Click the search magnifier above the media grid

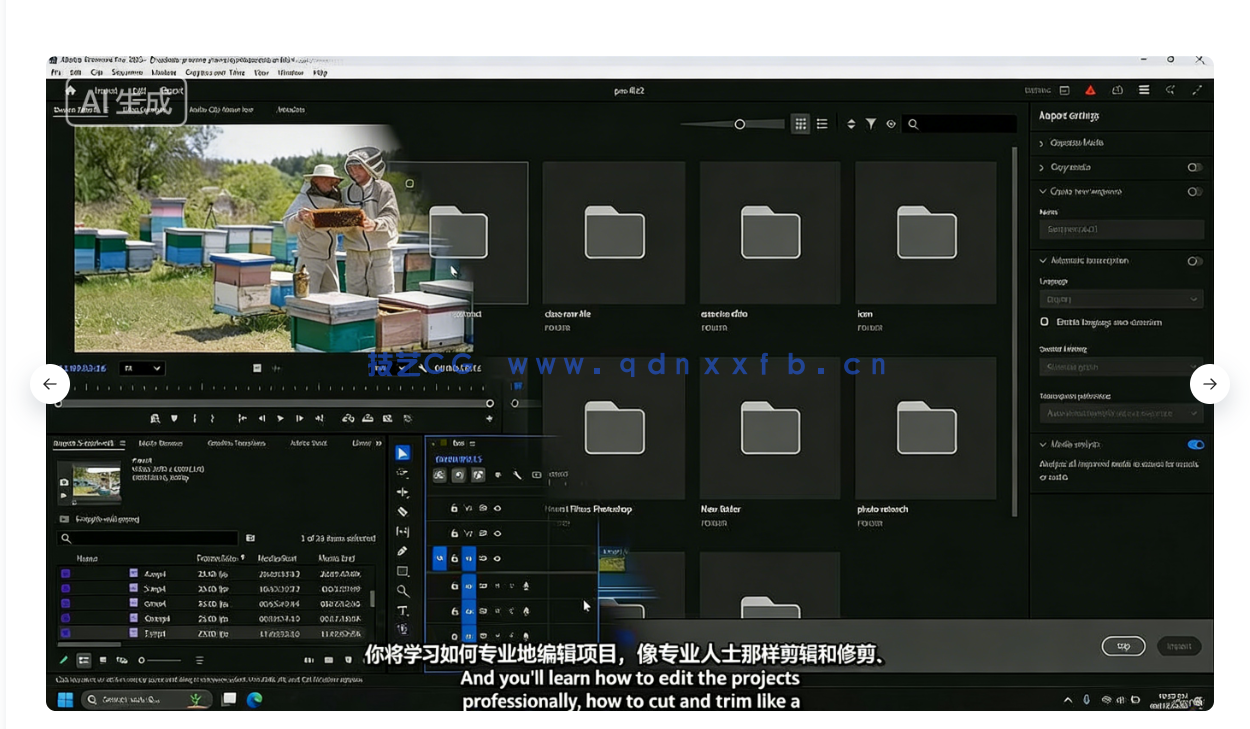[913, 124]
